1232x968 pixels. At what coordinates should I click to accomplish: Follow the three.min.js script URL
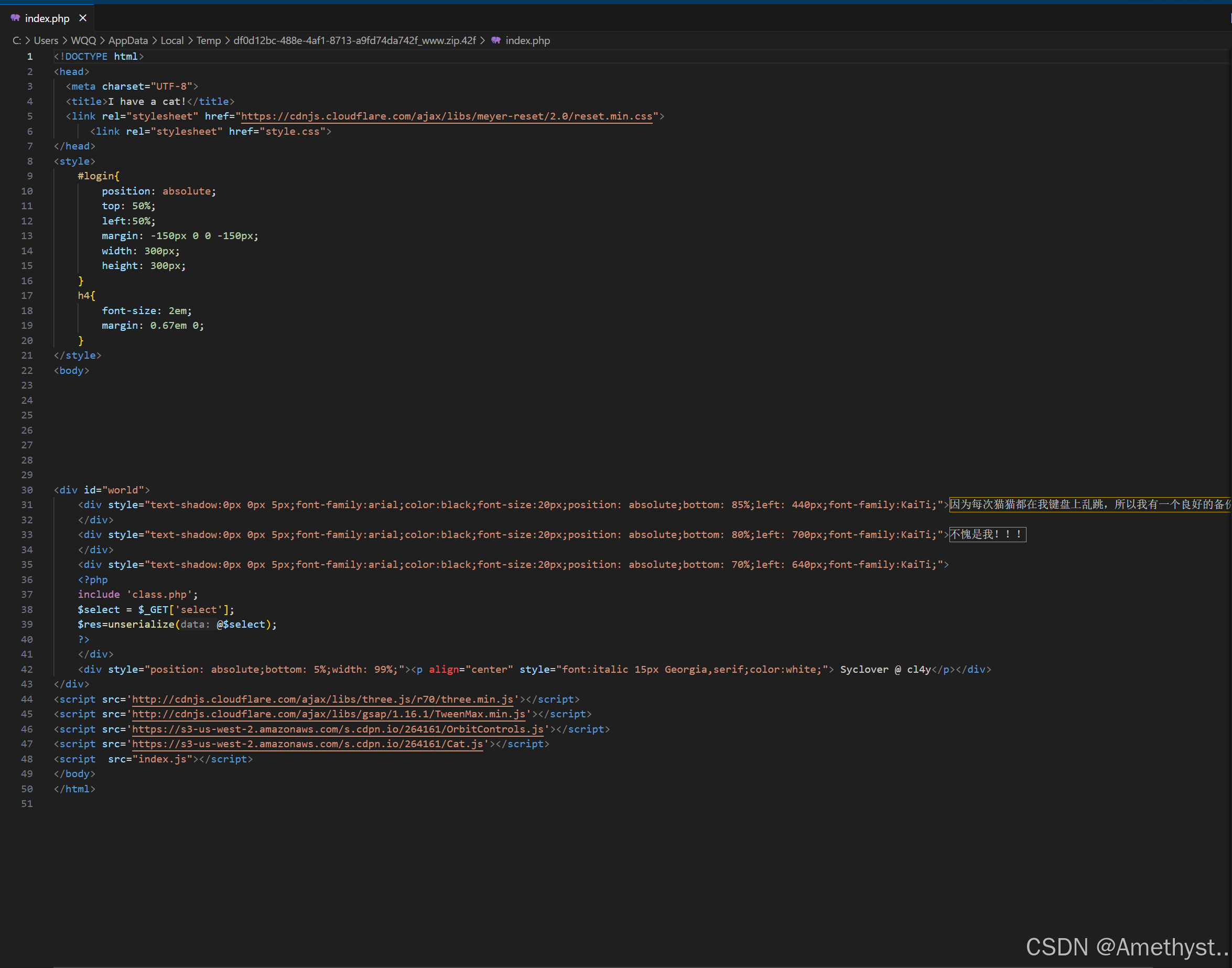322,700
